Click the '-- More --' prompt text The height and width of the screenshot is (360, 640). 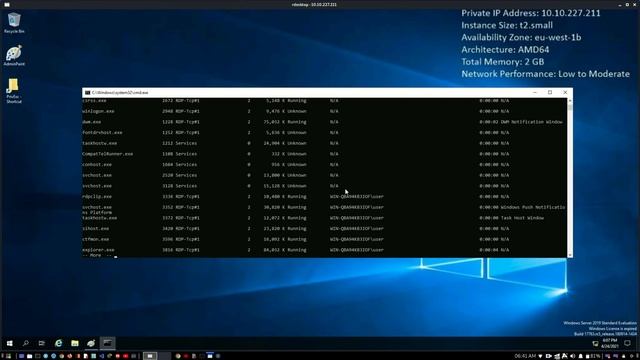tap(97, 255)
